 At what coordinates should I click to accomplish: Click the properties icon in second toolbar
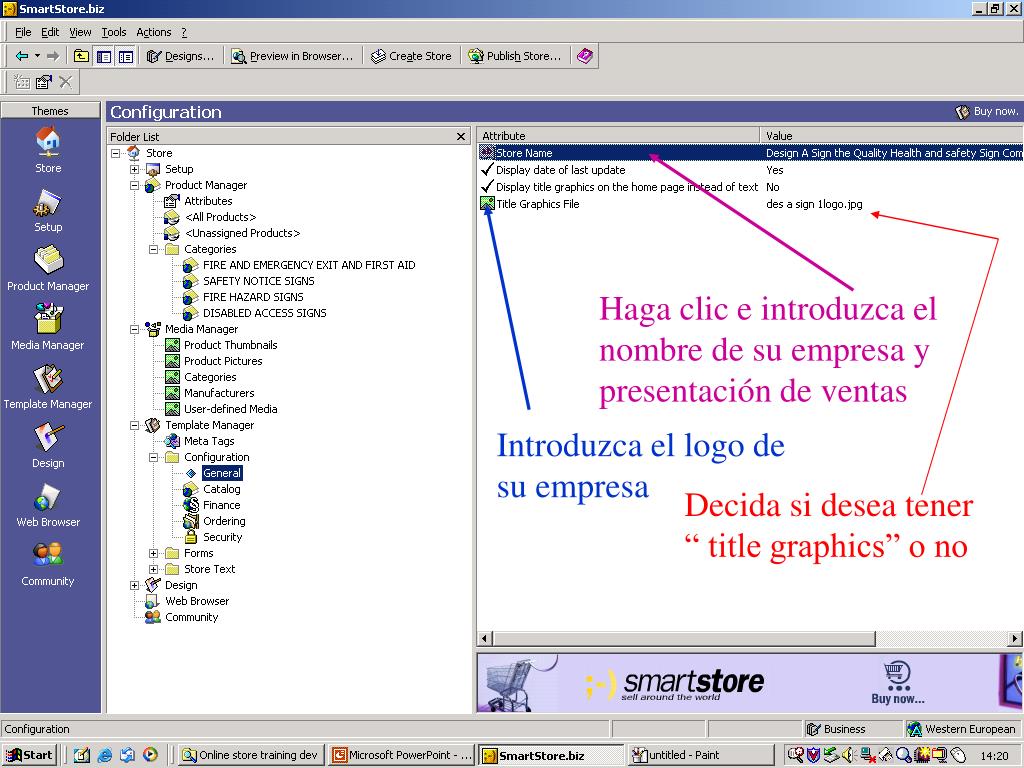(x=44, y=82)
